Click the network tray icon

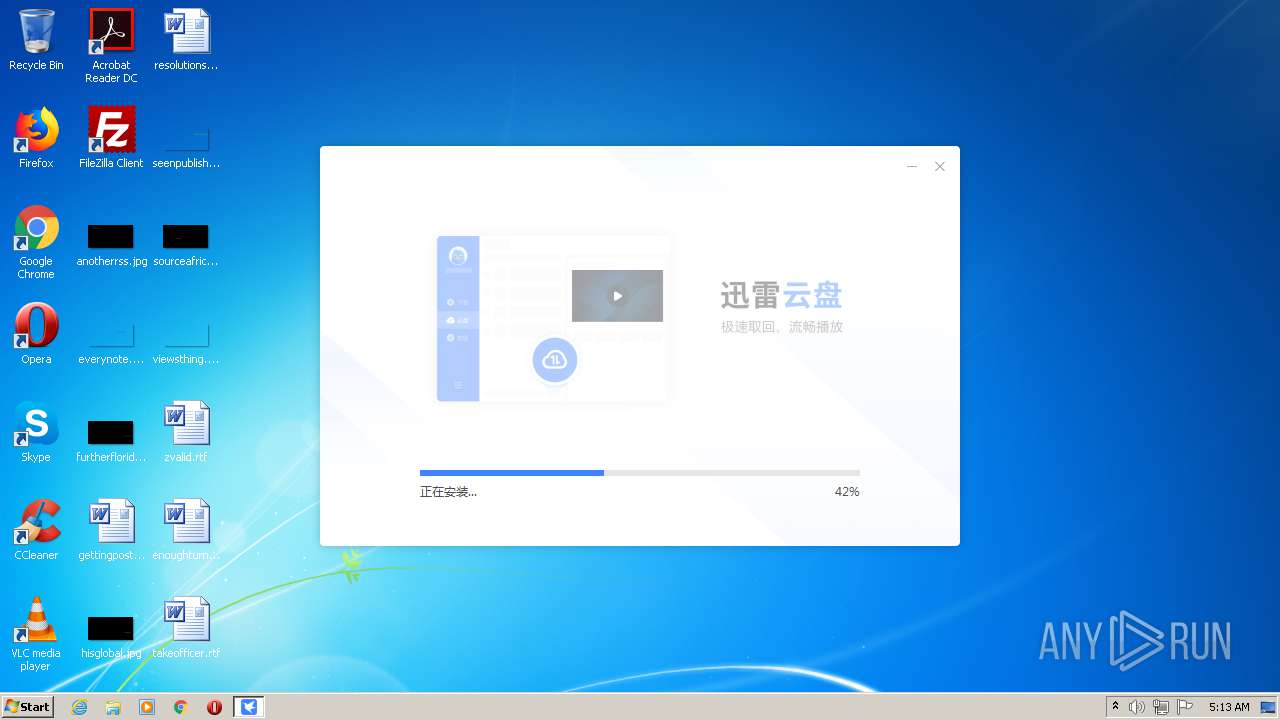point(1160,707)
